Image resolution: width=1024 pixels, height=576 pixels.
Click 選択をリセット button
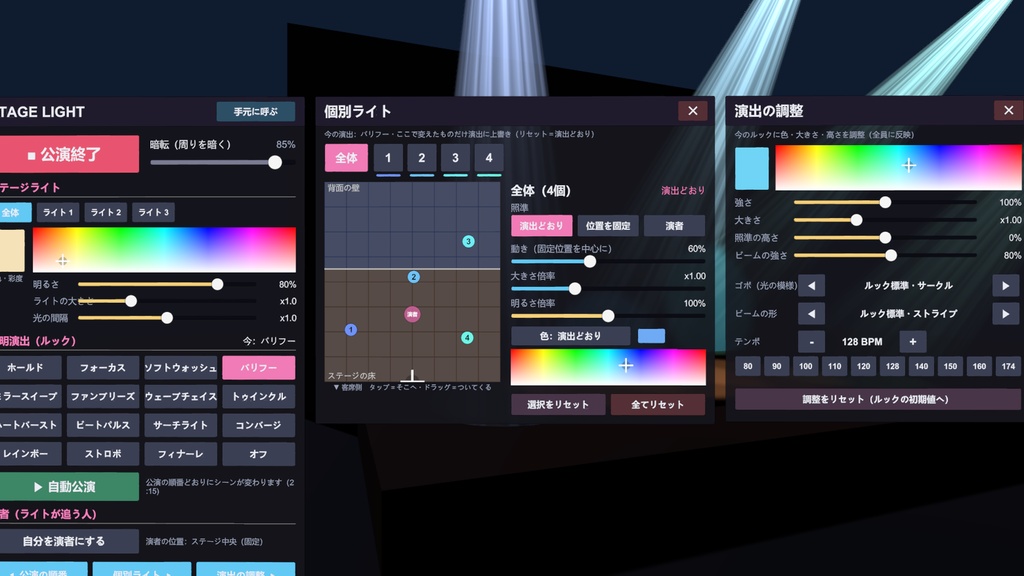pos(558,404)
